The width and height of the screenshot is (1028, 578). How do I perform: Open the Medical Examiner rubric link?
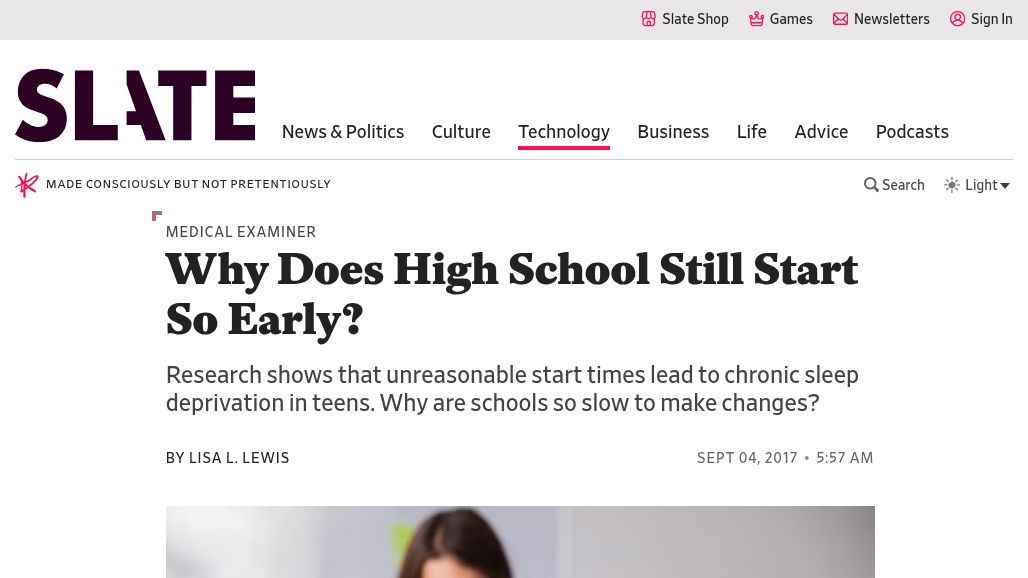(241, 232)
